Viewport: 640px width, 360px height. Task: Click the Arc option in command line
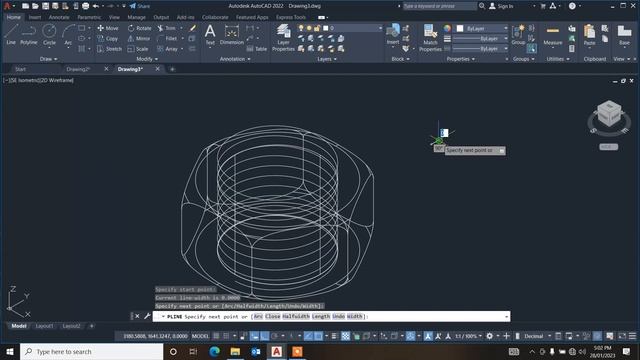(x=258, y=316)
